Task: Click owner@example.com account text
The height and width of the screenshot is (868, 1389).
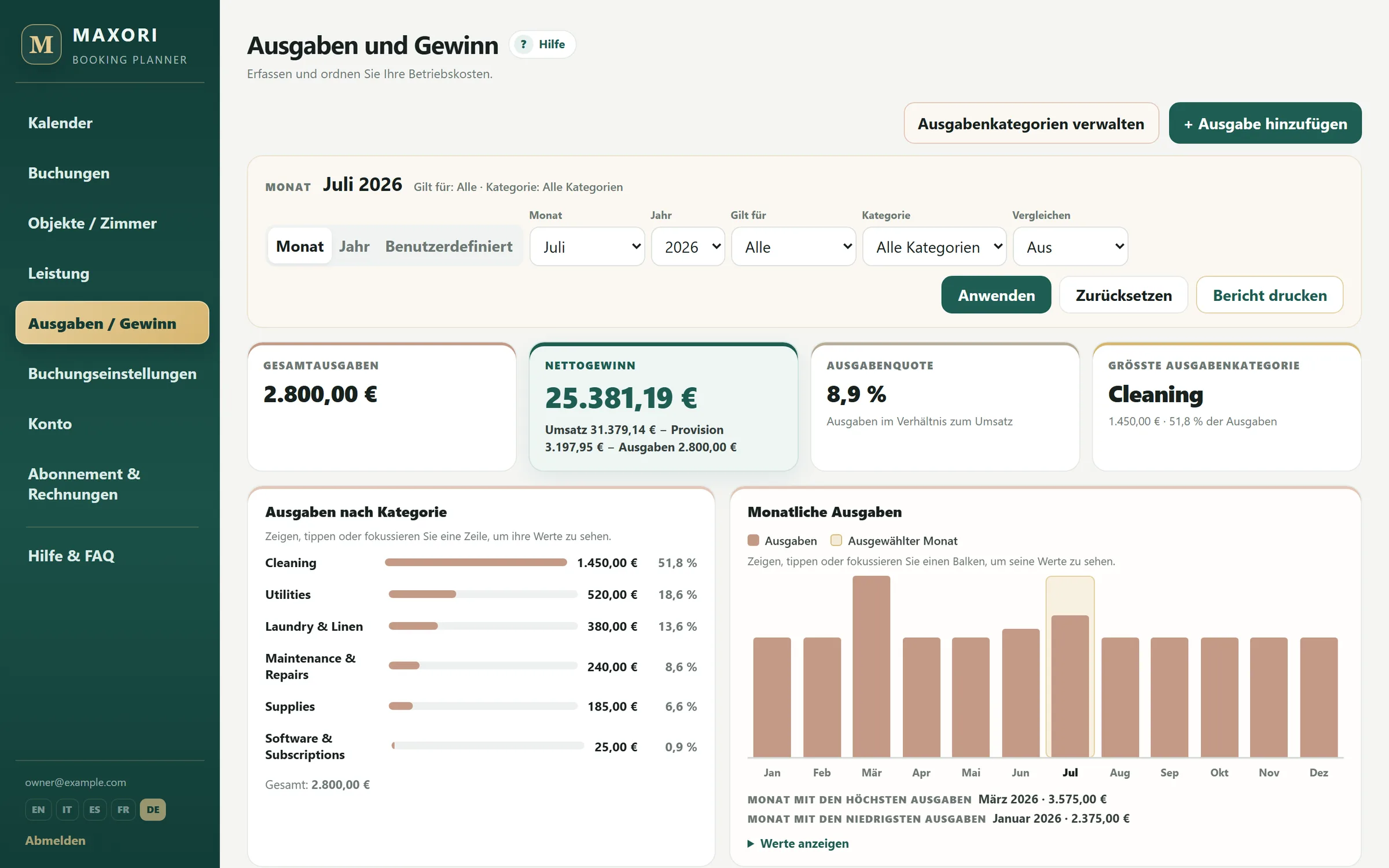Action: (76, 782)
